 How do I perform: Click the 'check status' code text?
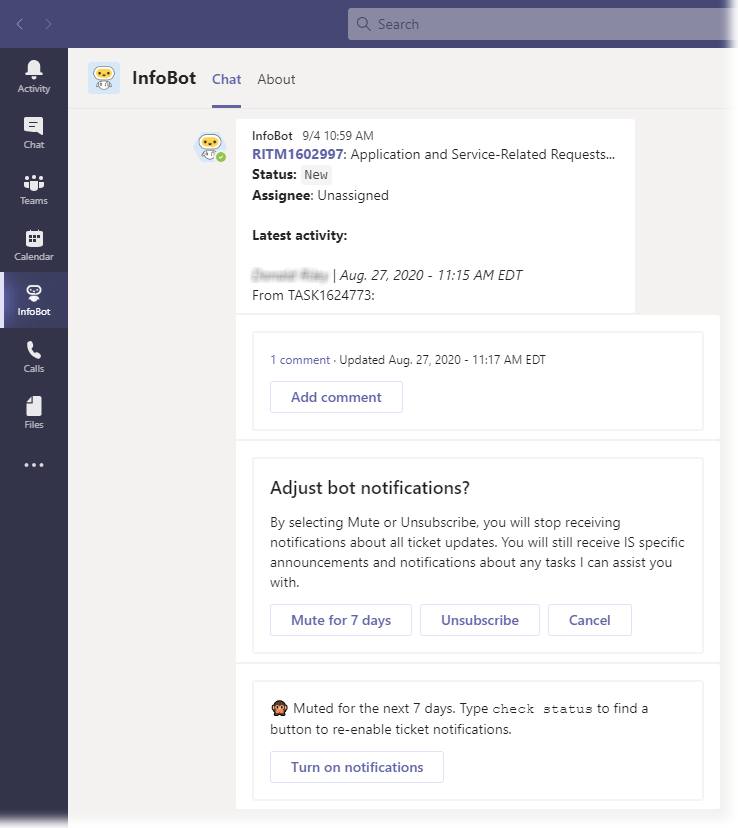pos(542,709)
